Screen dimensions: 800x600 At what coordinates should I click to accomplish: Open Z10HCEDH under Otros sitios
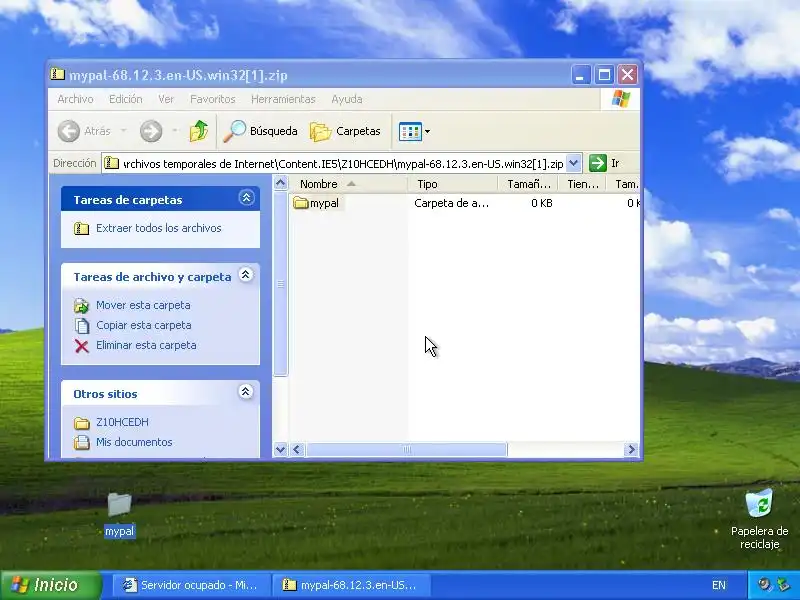[122, 422]
